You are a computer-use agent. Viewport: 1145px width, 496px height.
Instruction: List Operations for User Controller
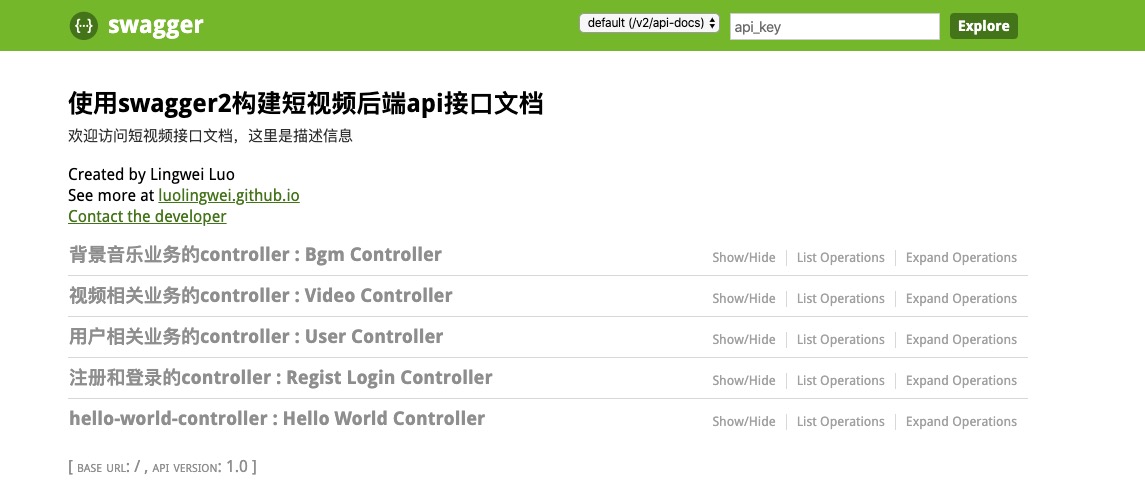pos(840,339)
